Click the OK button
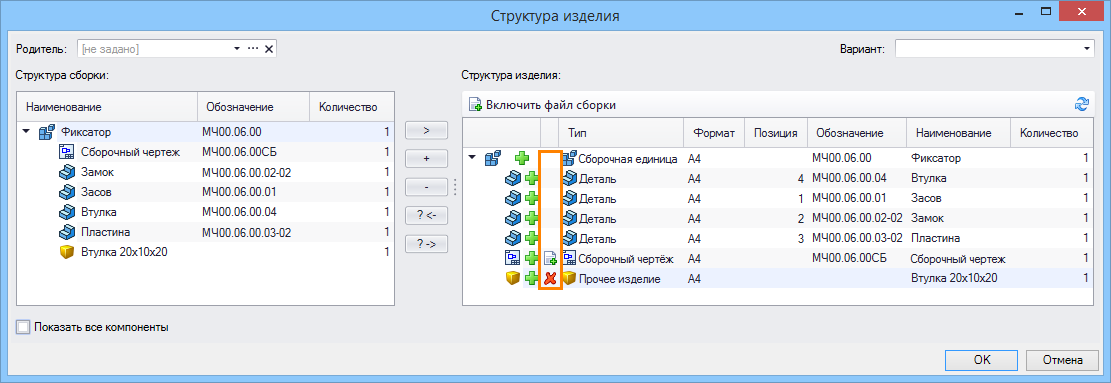The height and width of the screenshot is (383, 1111). pos(982,360)
